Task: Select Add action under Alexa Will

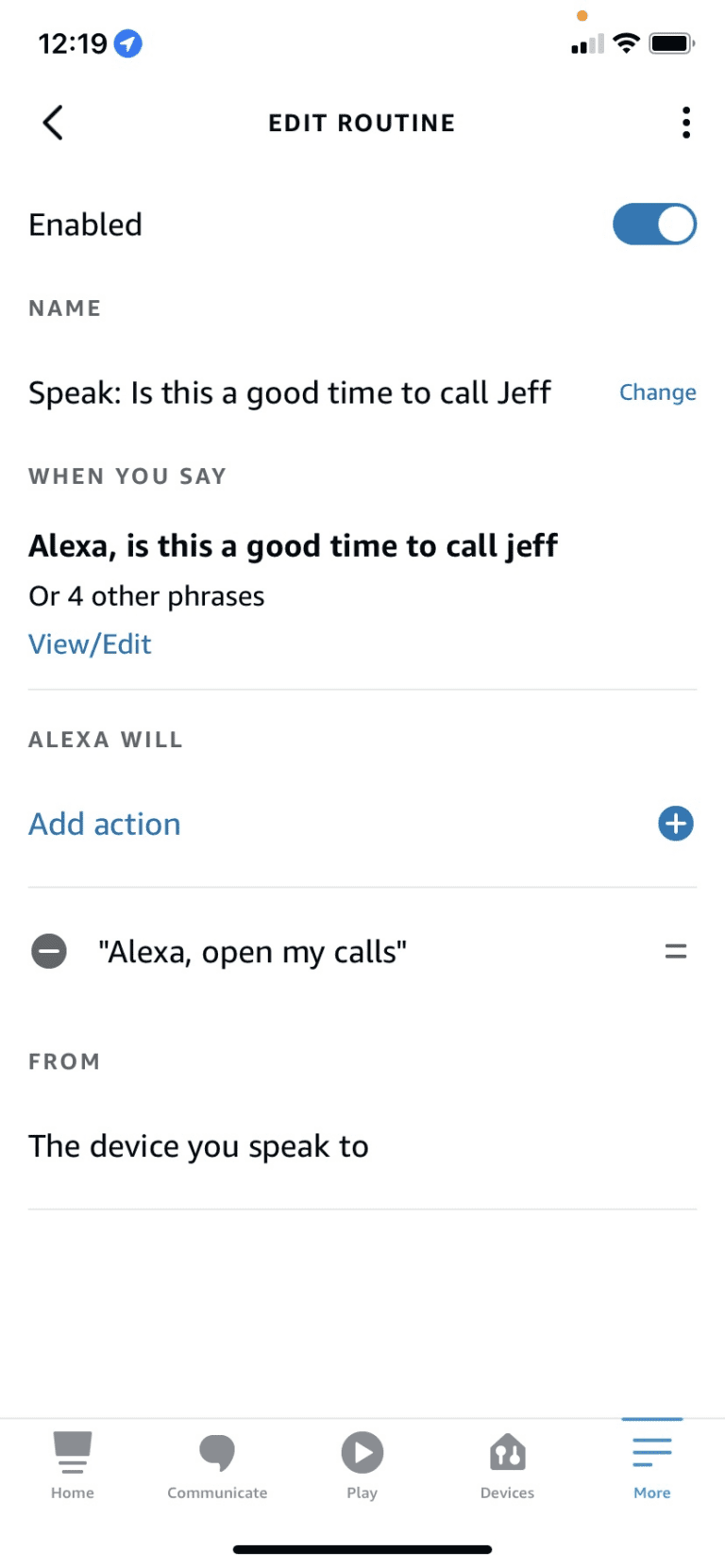Action: click(x=105, y=824)
